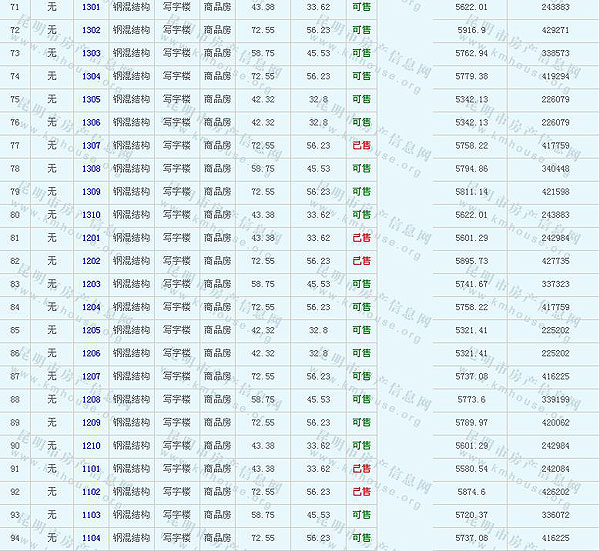Select unit 1303 hyperlink

pos(91,53)
